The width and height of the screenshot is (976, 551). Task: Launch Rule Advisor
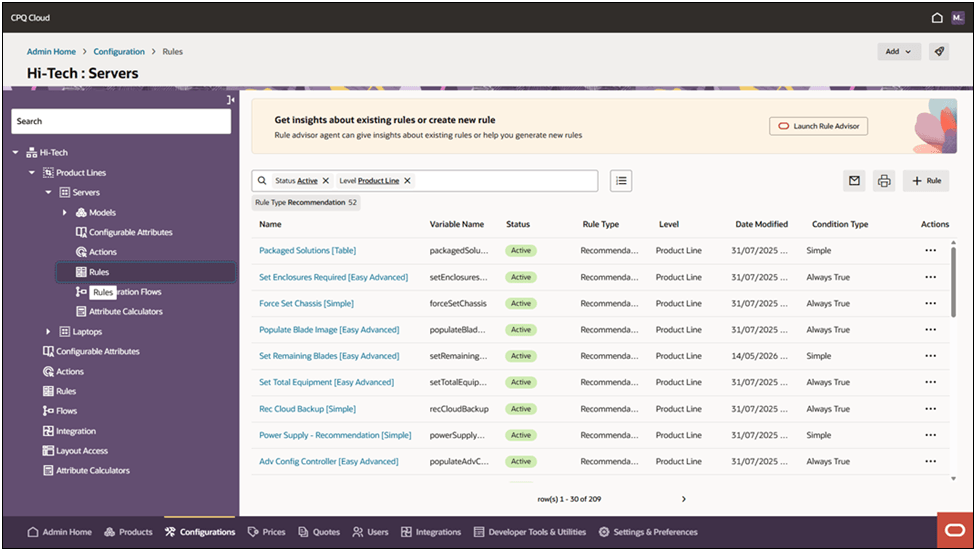tap(819, 126)
